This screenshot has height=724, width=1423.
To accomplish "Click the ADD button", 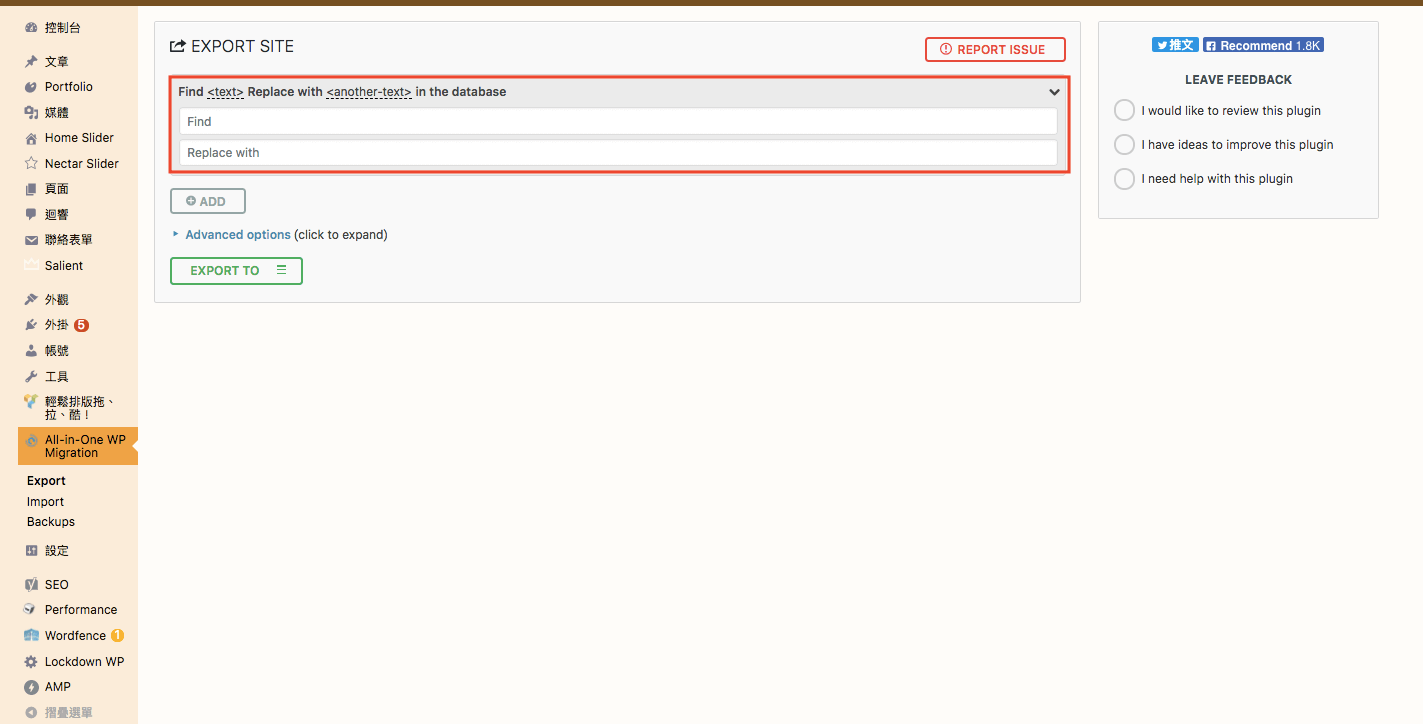I will tap(208, 201).
